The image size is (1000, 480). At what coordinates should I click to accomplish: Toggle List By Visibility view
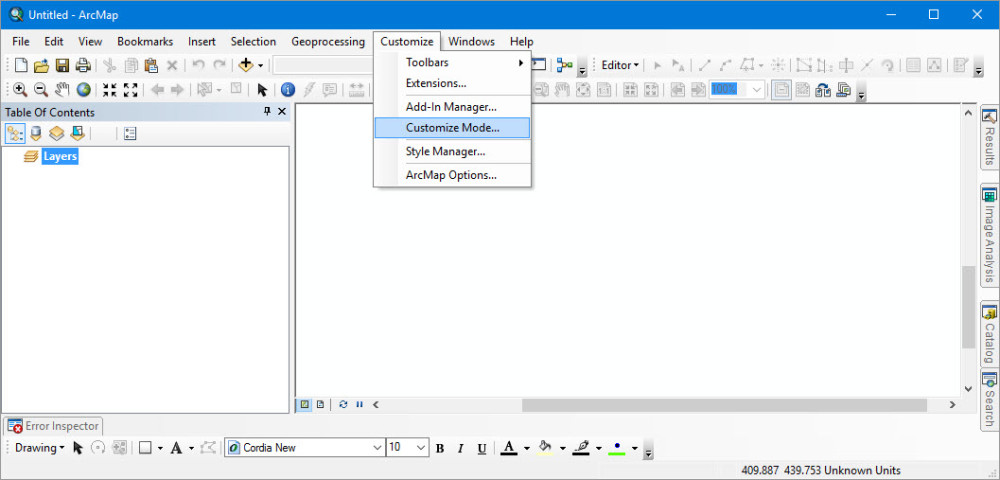point(57,134)
